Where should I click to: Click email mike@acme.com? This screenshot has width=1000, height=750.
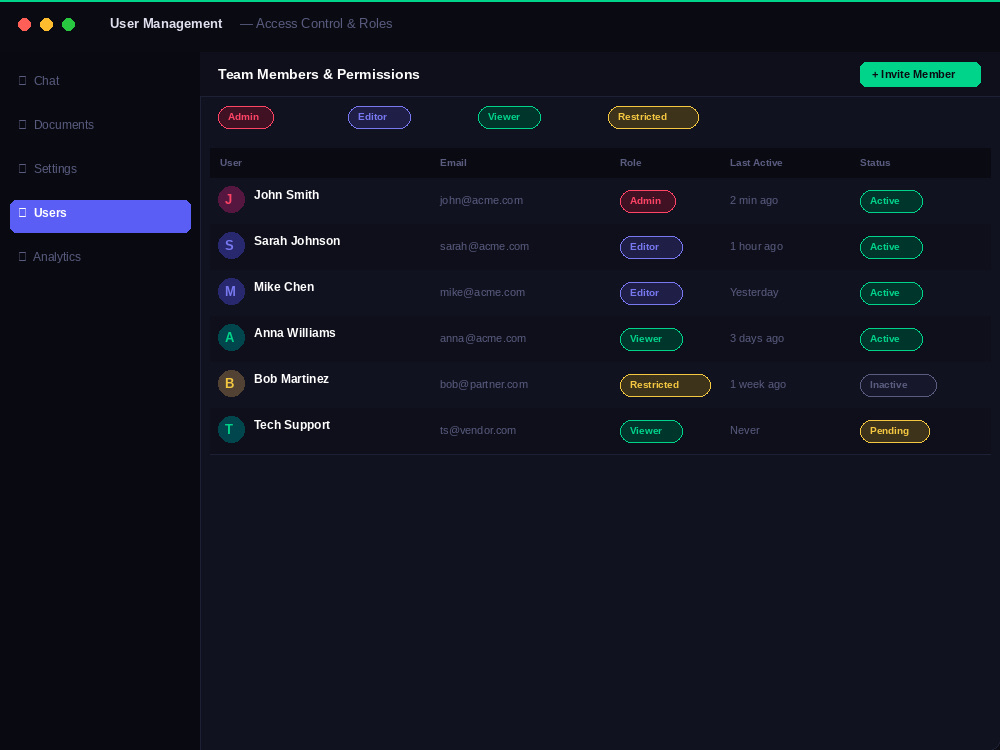(x=482, y=292)
